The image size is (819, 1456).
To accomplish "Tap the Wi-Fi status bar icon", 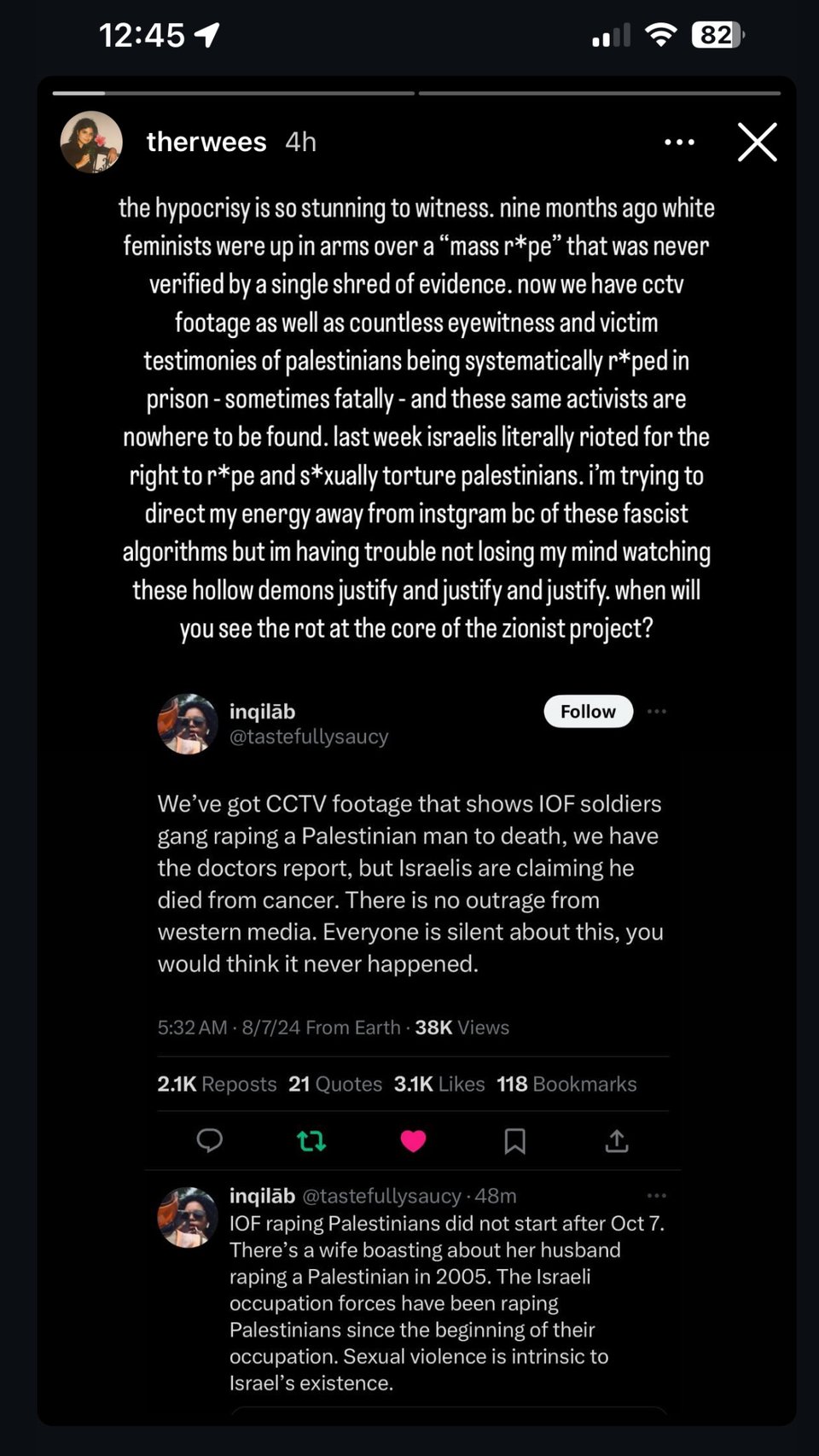I will coord(660,35).
